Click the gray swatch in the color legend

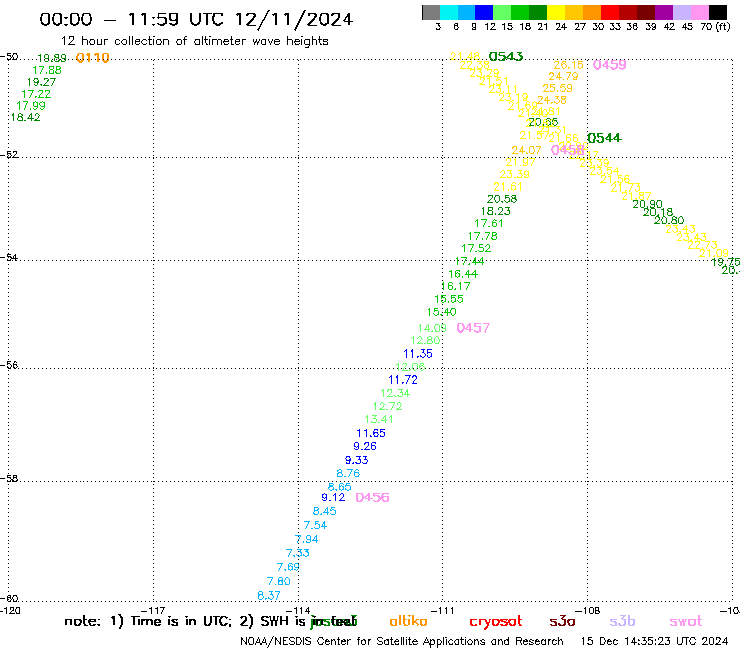[431, 12]
